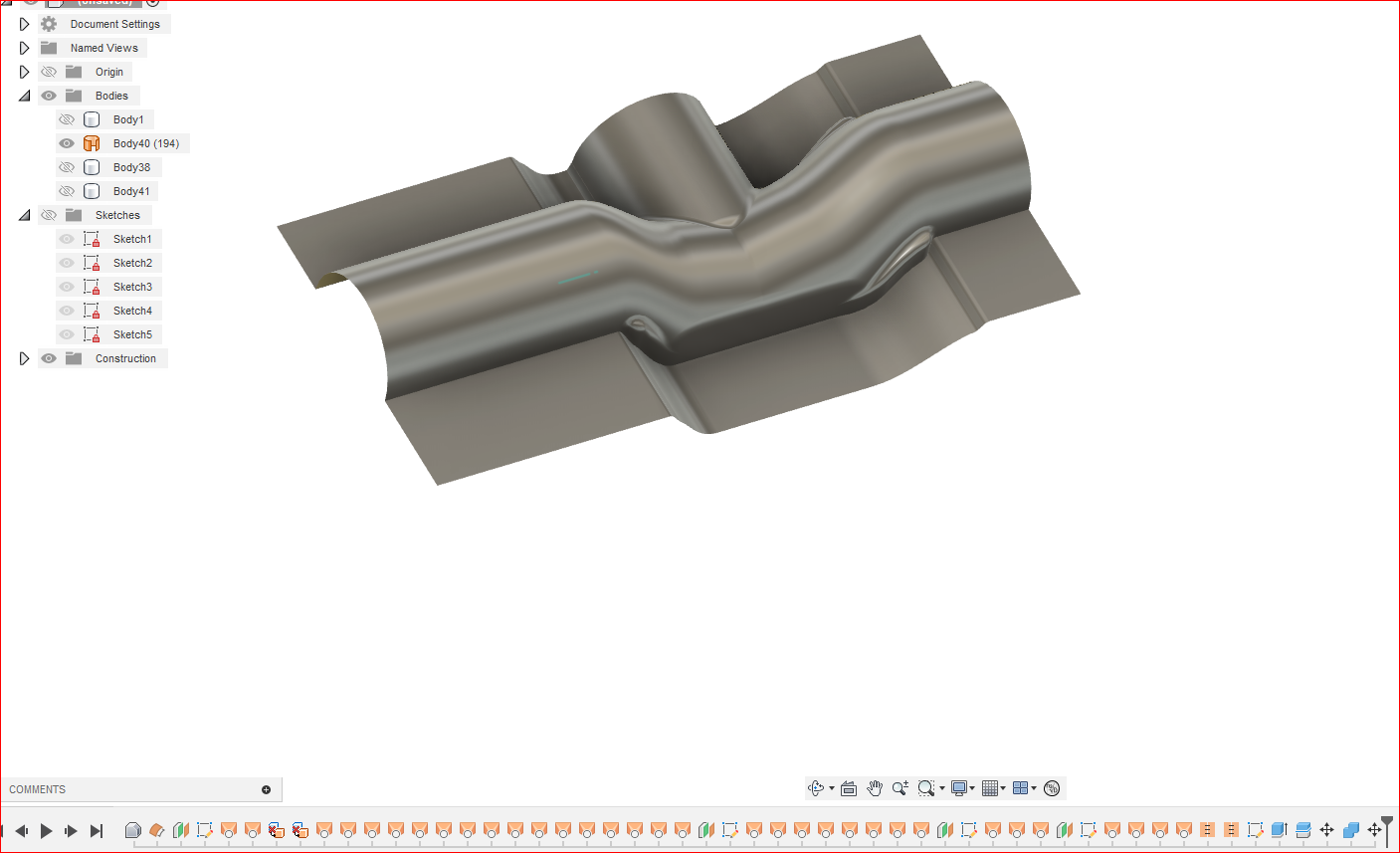Open the Orbit type dropdown arrow
The height and width of the screenshot is (853, 1400).
(x=832, y=788)
